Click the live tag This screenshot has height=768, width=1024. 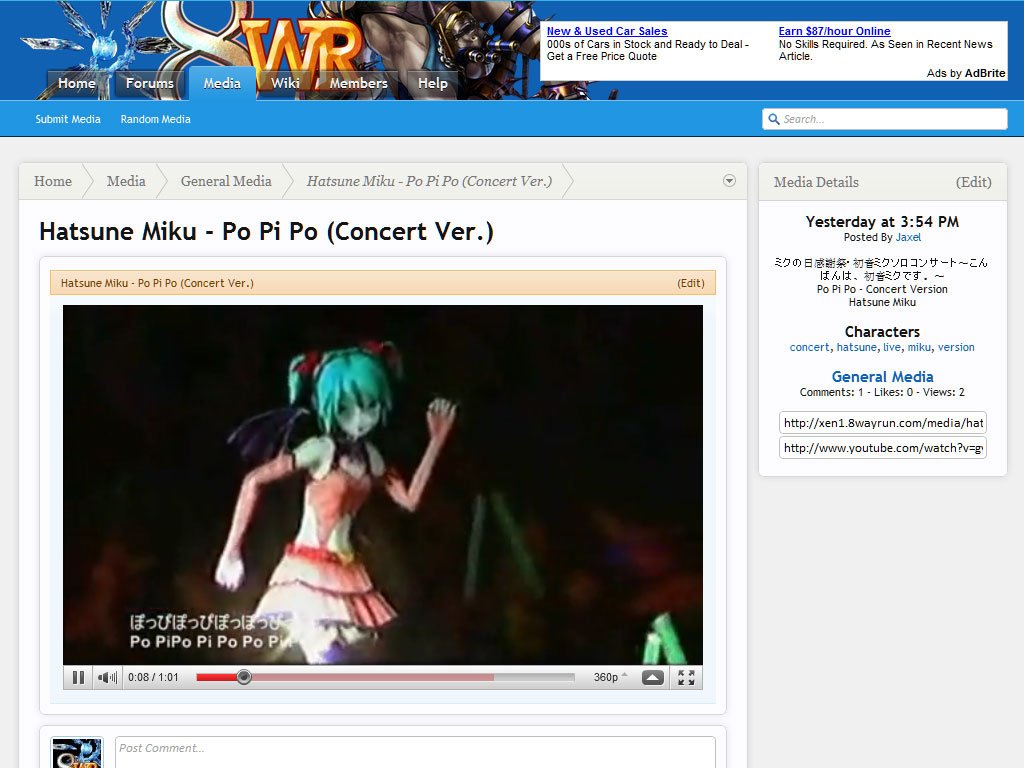[x=891, y=347]
